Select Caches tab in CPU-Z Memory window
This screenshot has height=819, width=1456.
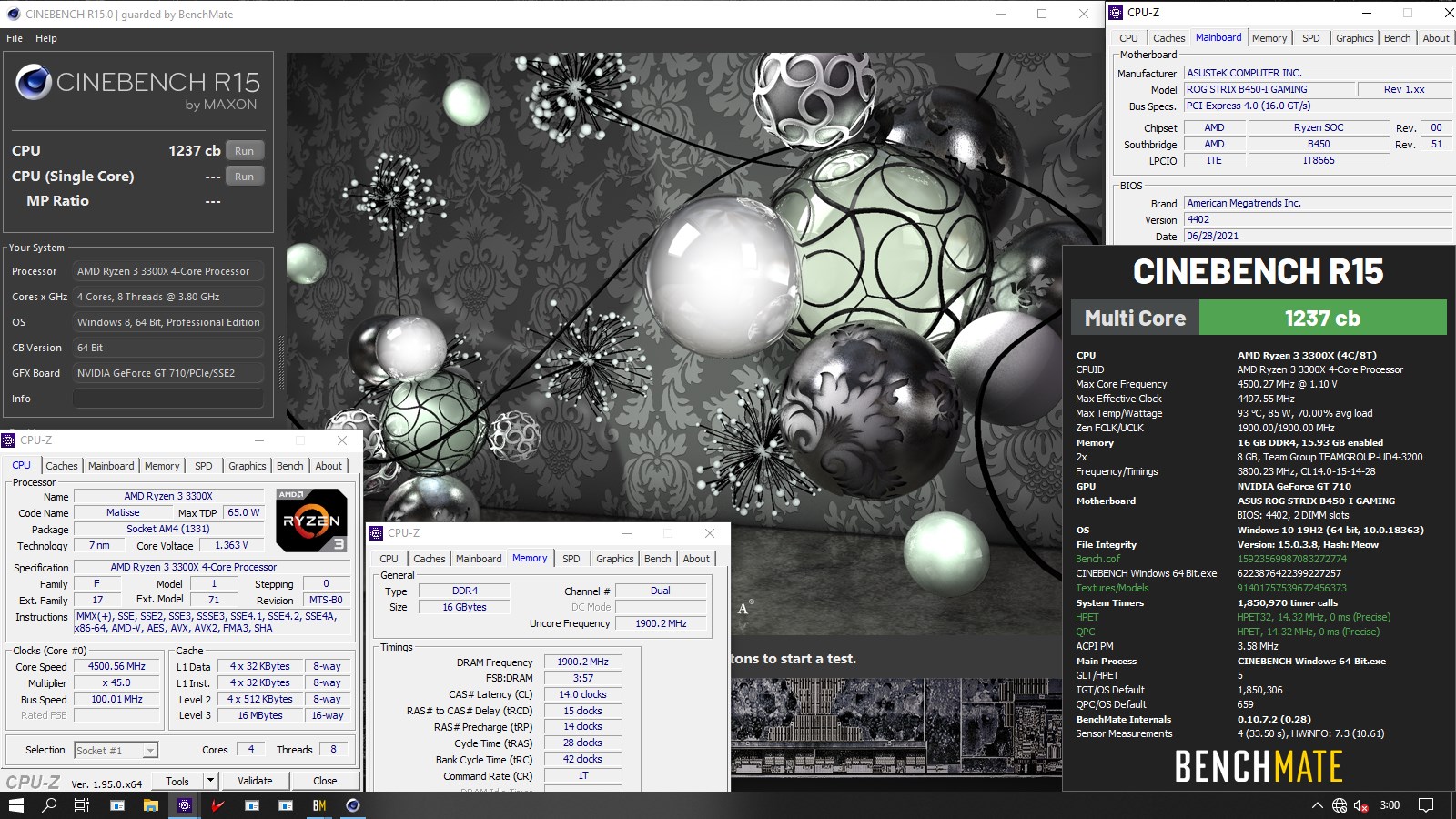point(430,559)
